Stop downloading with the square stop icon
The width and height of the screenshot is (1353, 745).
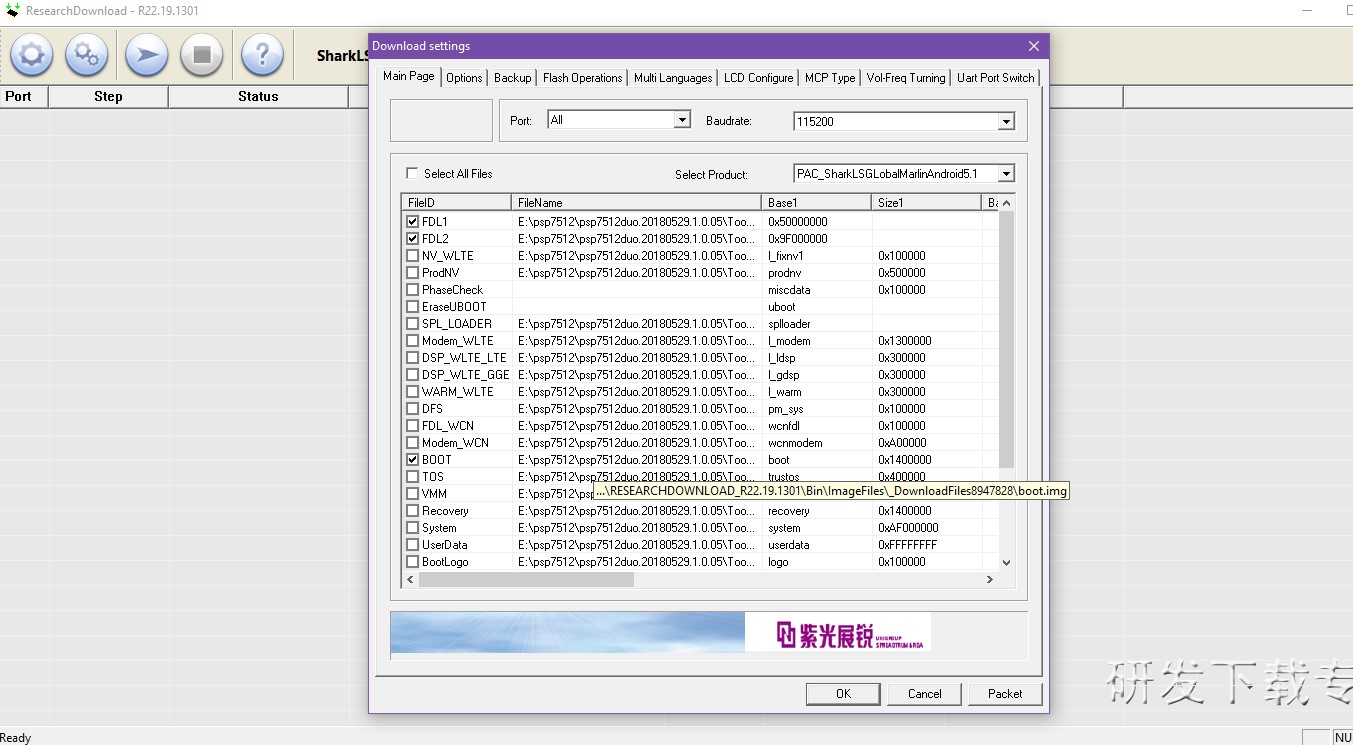pyautogui.click(x=202, y=54)
